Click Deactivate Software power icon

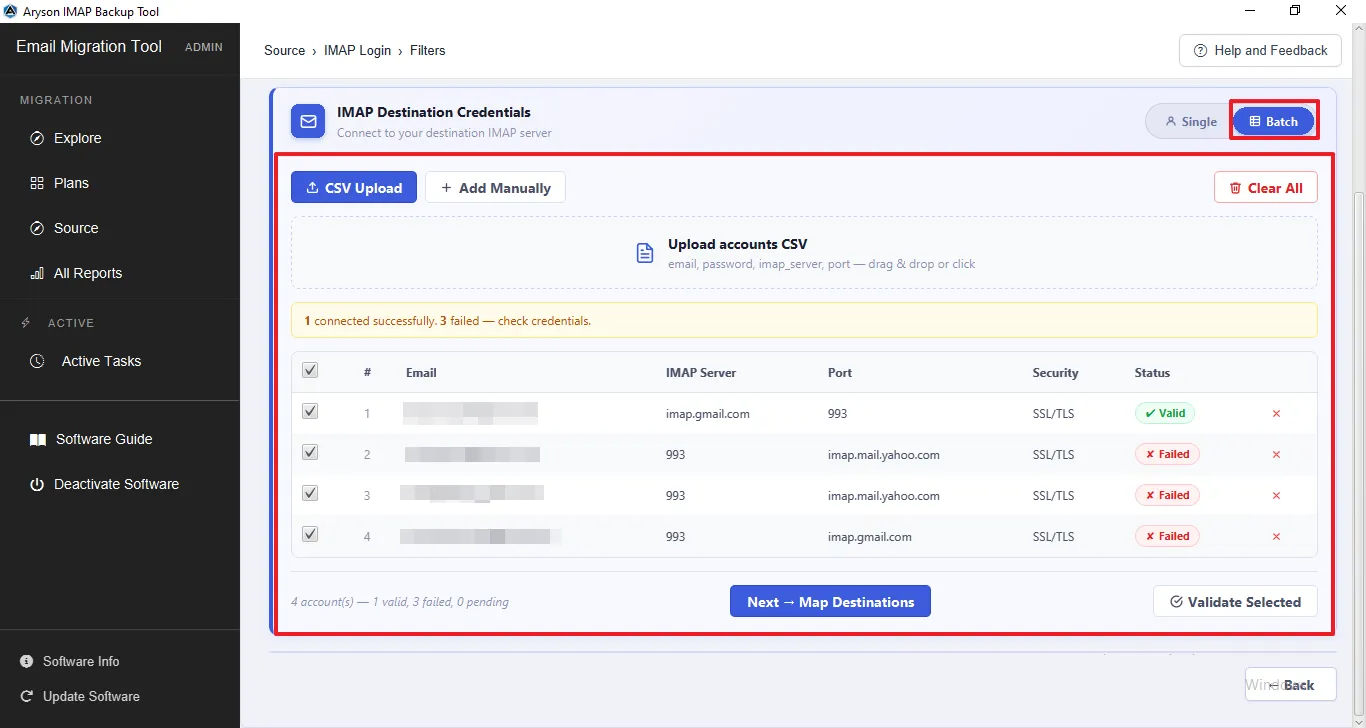coord(37,484)
